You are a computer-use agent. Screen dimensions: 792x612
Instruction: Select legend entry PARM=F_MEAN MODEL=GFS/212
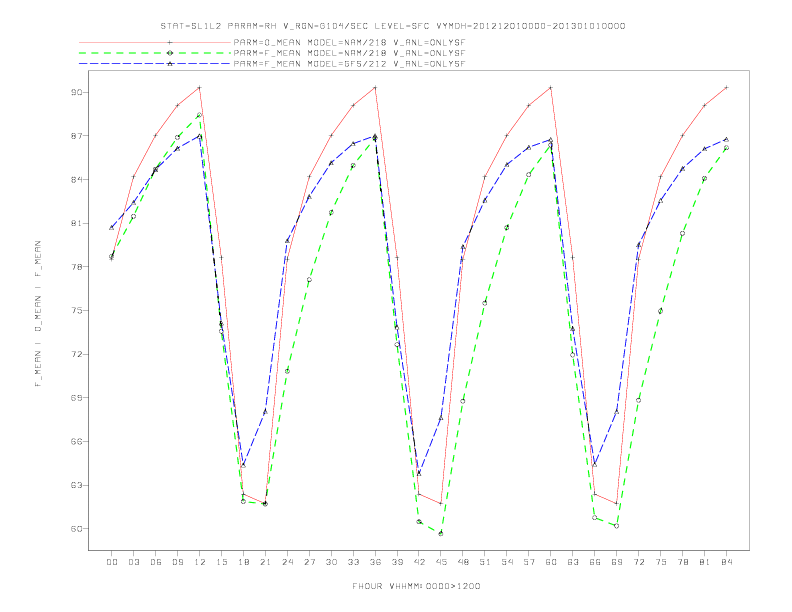349,64
